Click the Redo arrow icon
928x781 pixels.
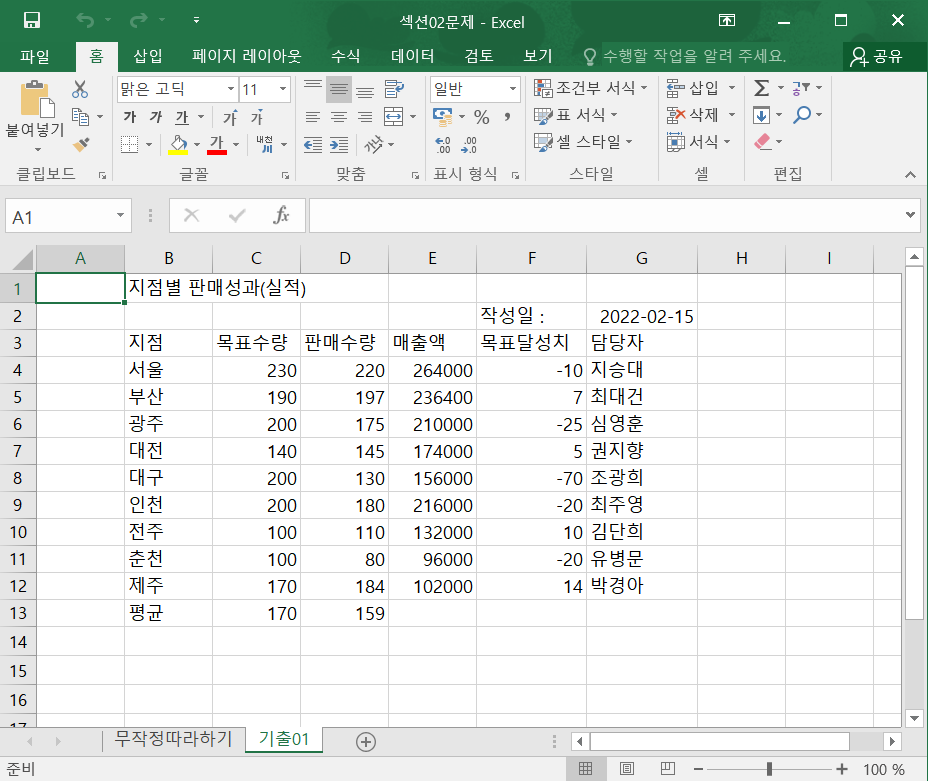[x=138, y=21]
